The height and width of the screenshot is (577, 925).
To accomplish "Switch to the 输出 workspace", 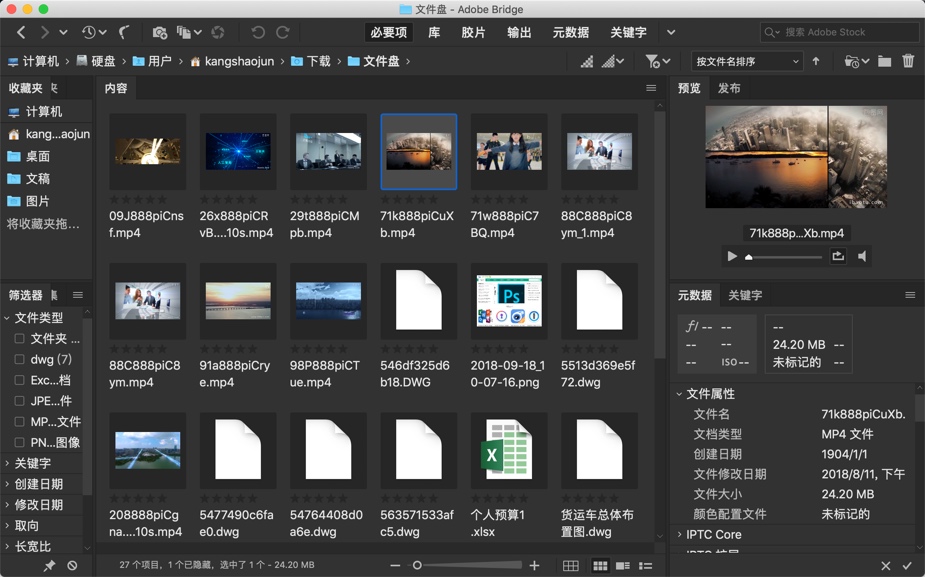I will pyautogui.click(x=519, y=32).
